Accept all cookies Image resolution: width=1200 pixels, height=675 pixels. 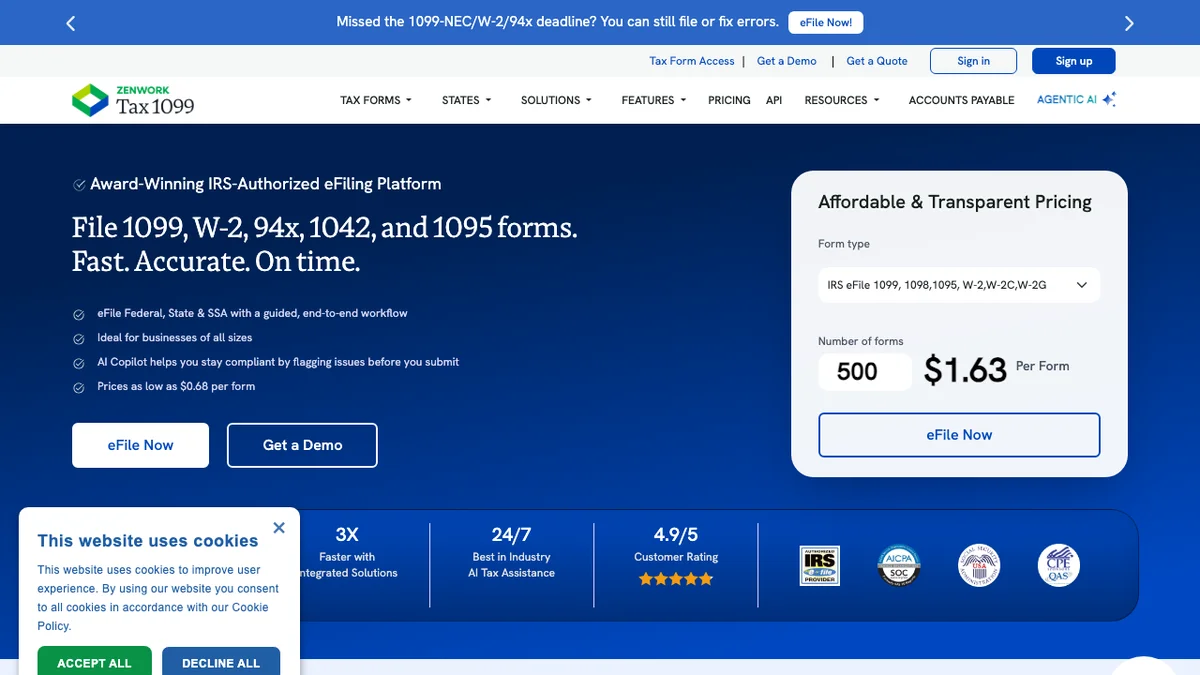94,661
